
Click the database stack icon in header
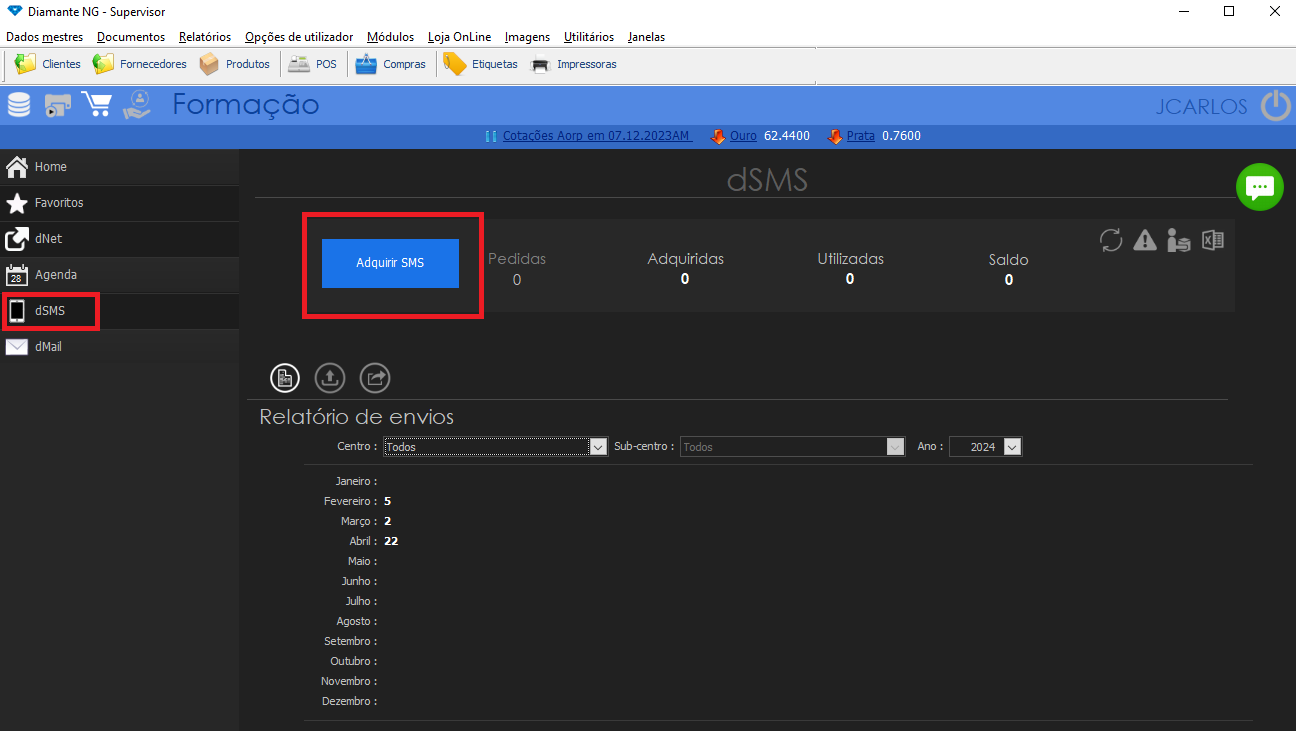coord(19,105)
